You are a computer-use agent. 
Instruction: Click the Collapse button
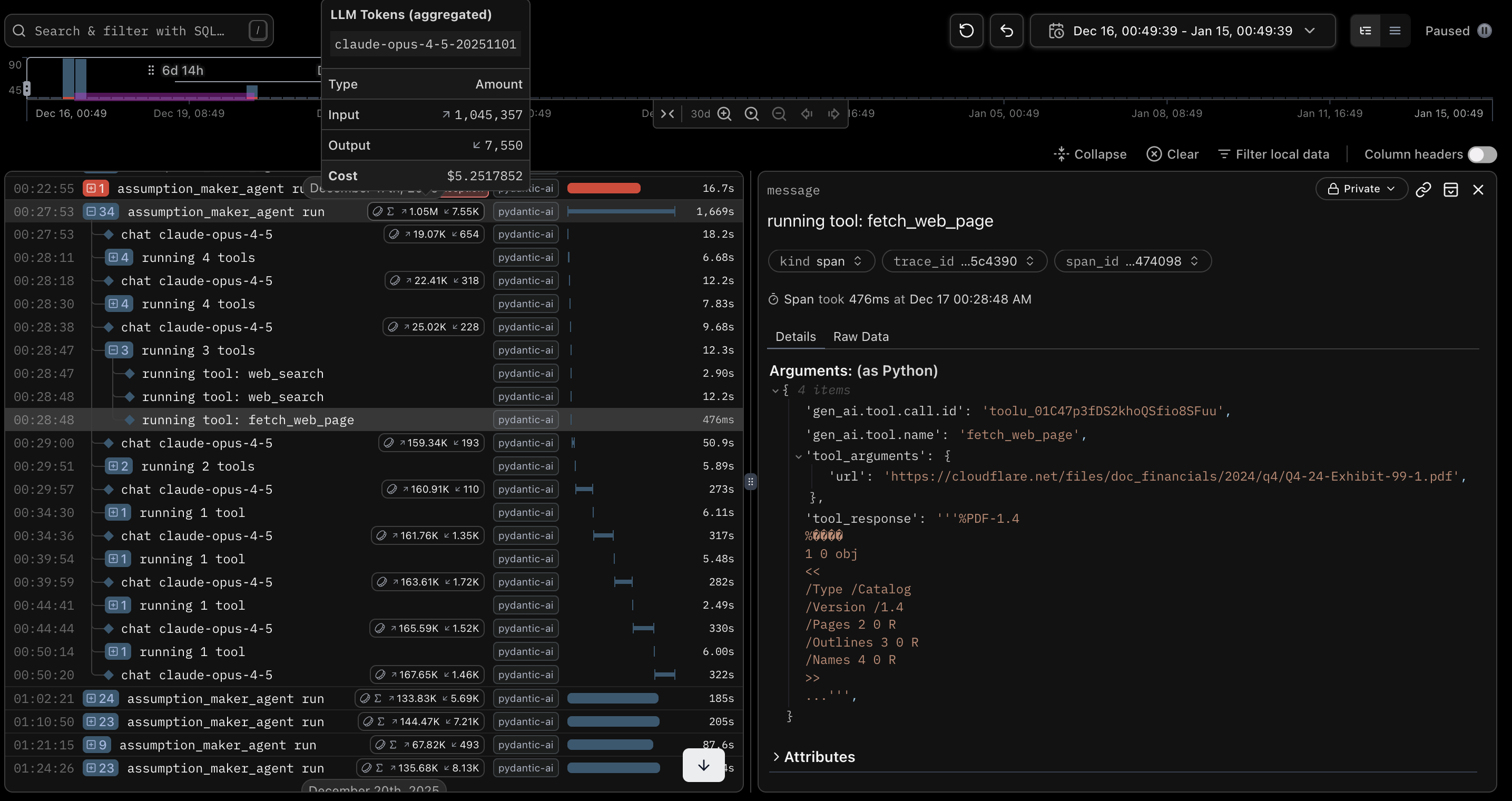[x=1090, y=154]
